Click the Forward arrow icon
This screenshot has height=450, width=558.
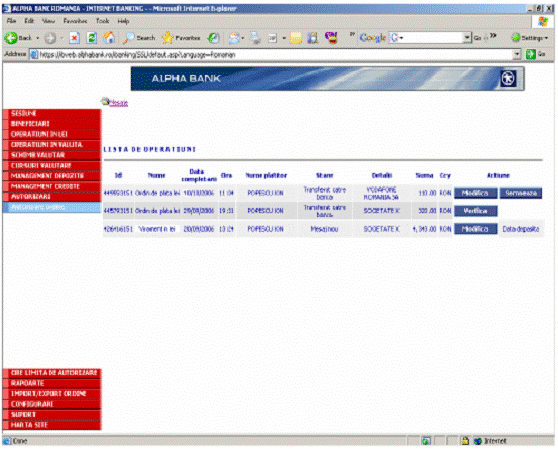[x=50, y=38]
